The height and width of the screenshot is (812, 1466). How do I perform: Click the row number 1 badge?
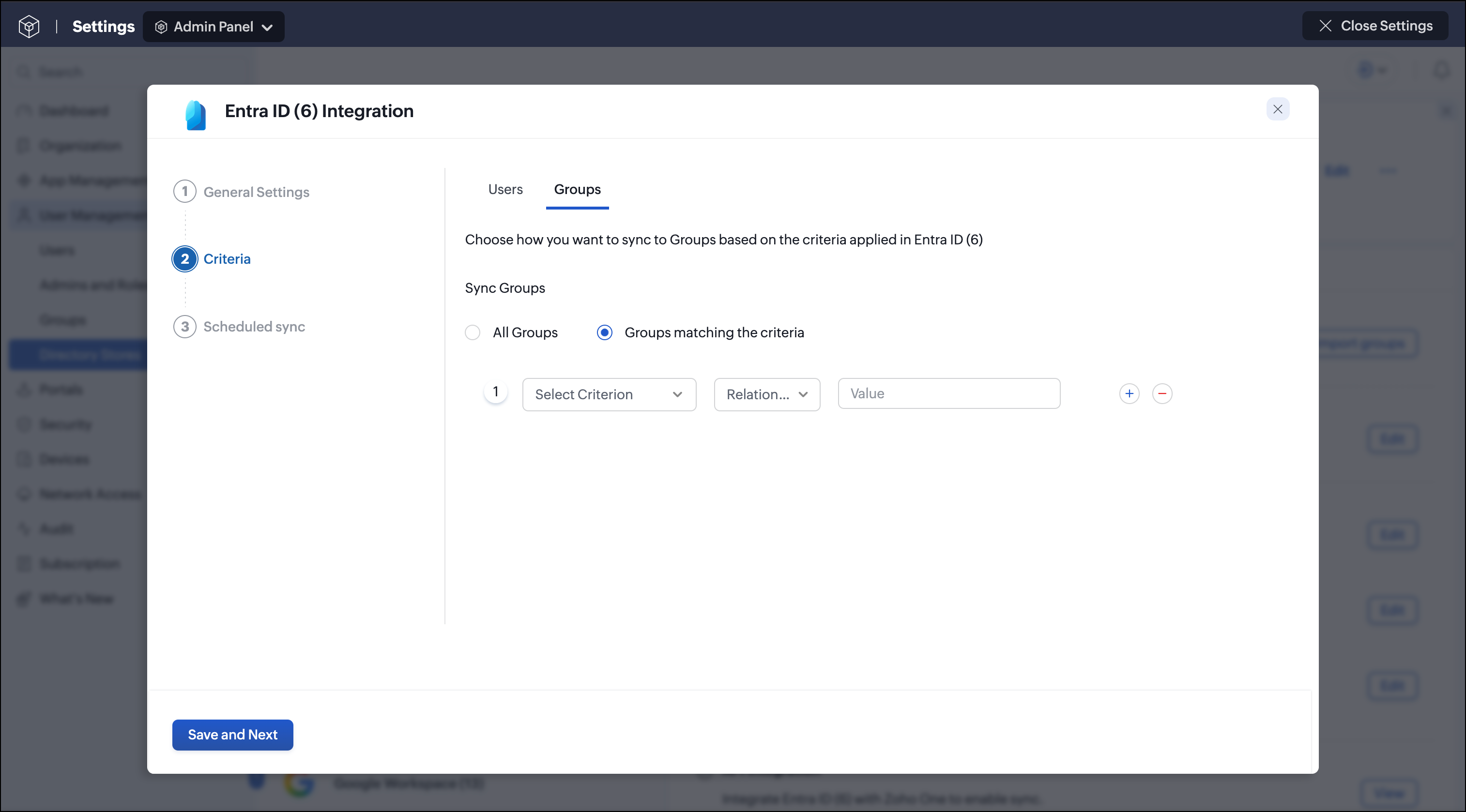[x=496, y=392]
